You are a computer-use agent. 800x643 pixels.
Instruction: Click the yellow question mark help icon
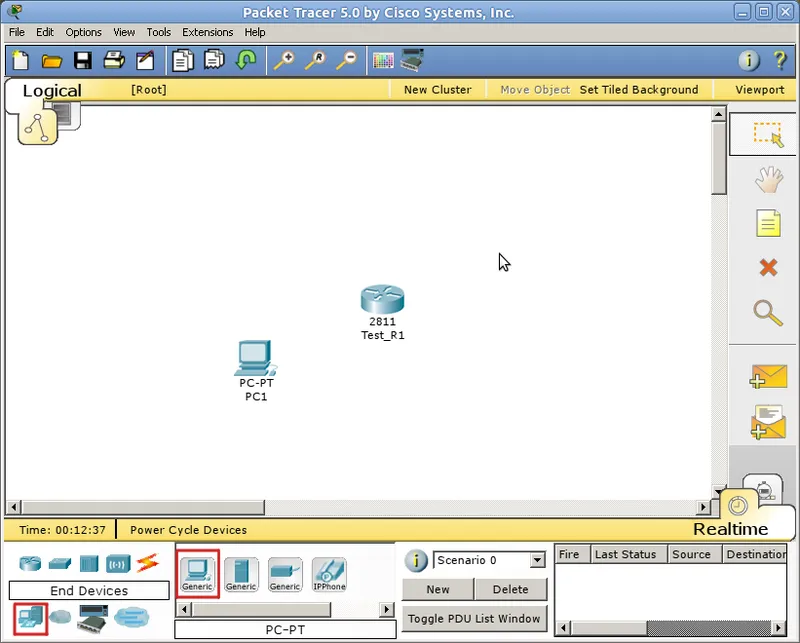coord(780,60)
